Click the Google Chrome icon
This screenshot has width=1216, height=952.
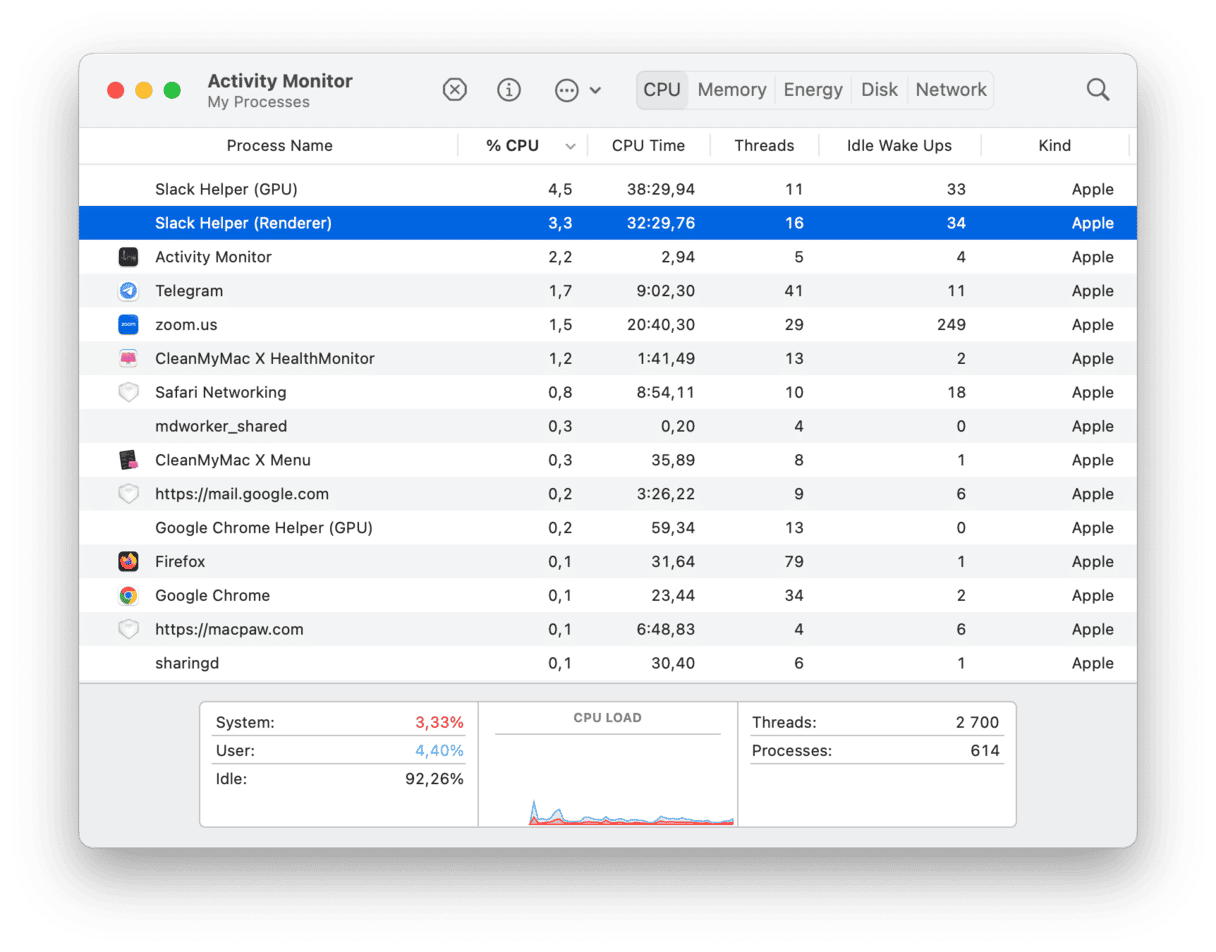pos(128,596)
